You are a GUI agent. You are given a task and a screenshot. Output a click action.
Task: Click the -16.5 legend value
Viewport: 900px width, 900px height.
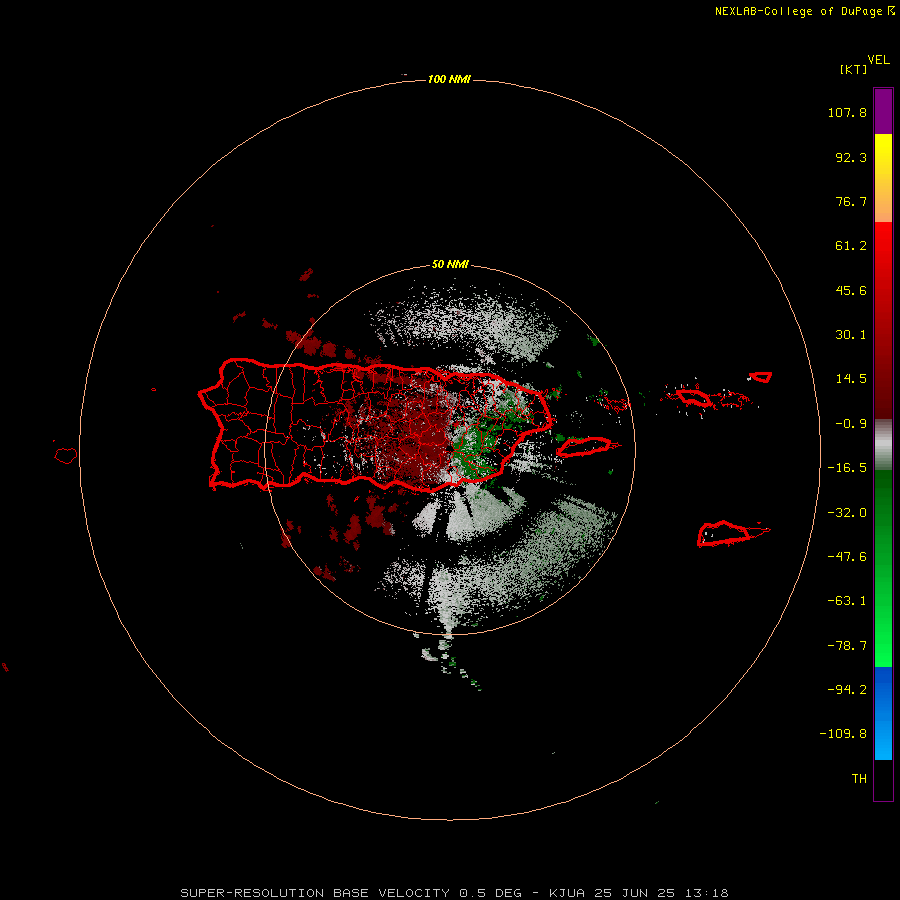pyautogui.click(x=847, y=468)
